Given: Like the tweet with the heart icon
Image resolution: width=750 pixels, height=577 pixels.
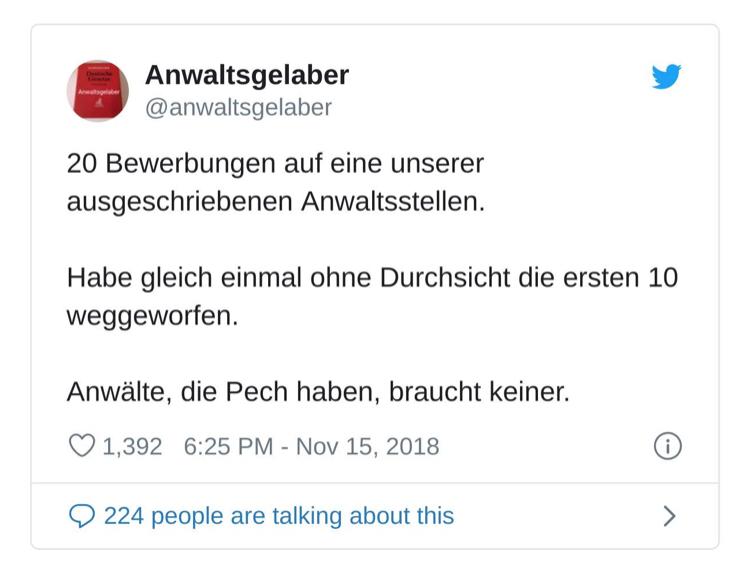Looking at the screenshot, I should pos(81,446).
